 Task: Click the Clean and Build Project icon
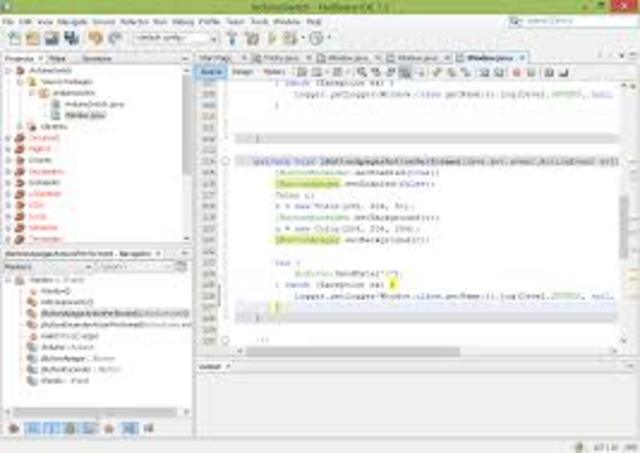point(252,38)
